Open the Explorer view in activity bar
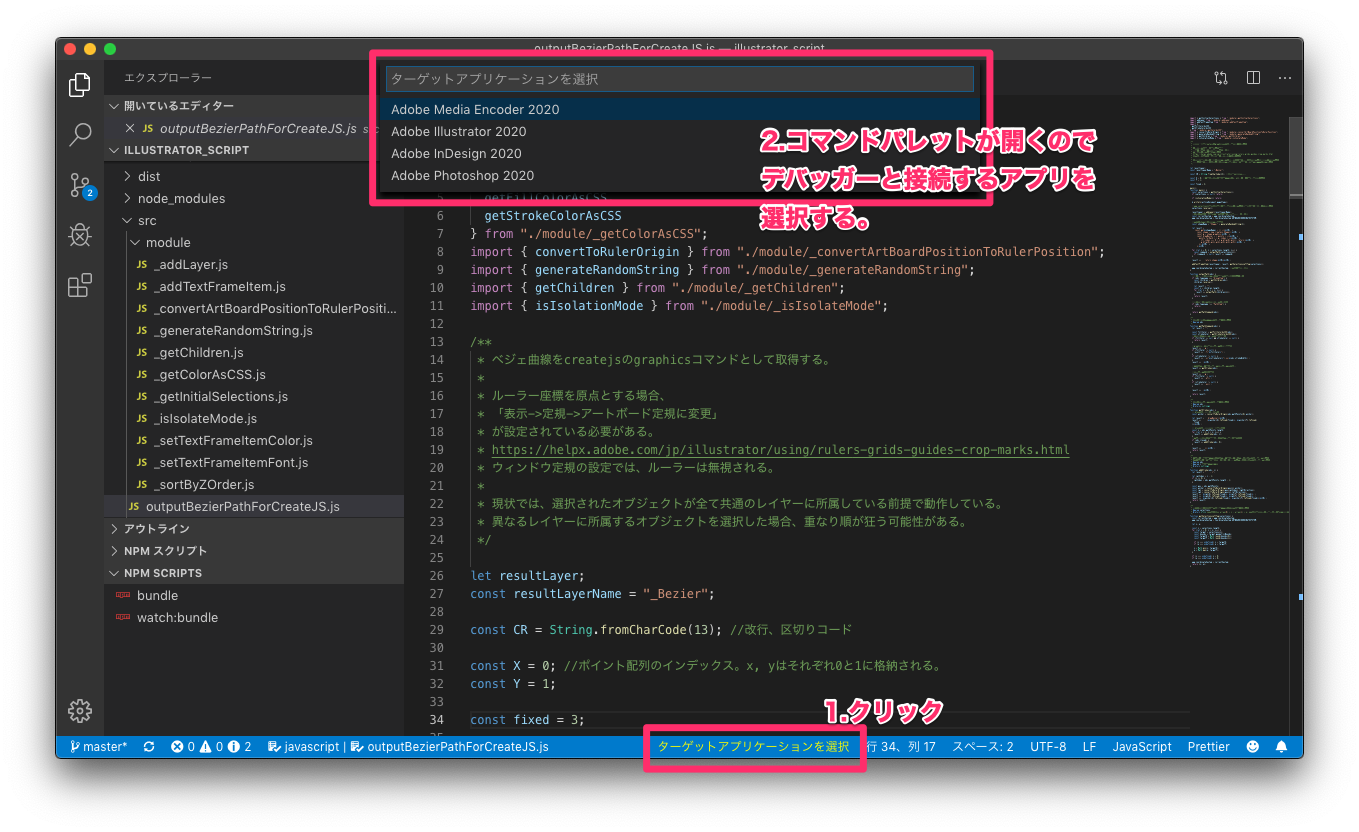The height and width of the screenshot is (832, 1359). click(x=80, y=85)
